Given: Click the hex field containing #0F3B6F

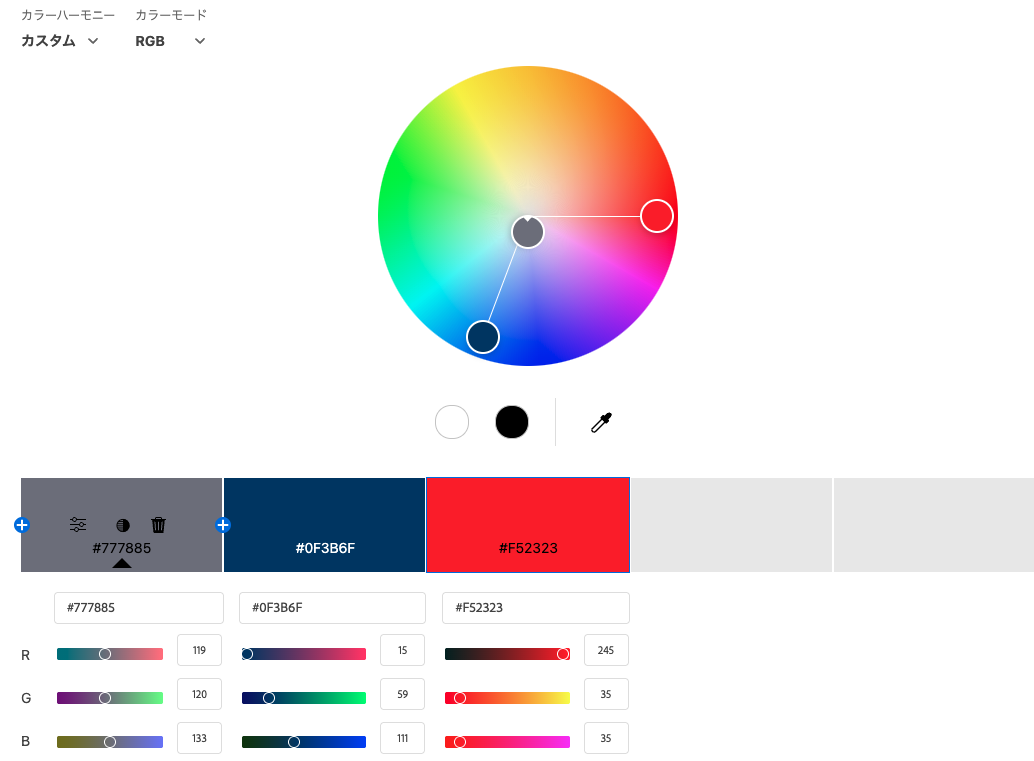Looking at the screenshot, I should click(x=332, y=608).
